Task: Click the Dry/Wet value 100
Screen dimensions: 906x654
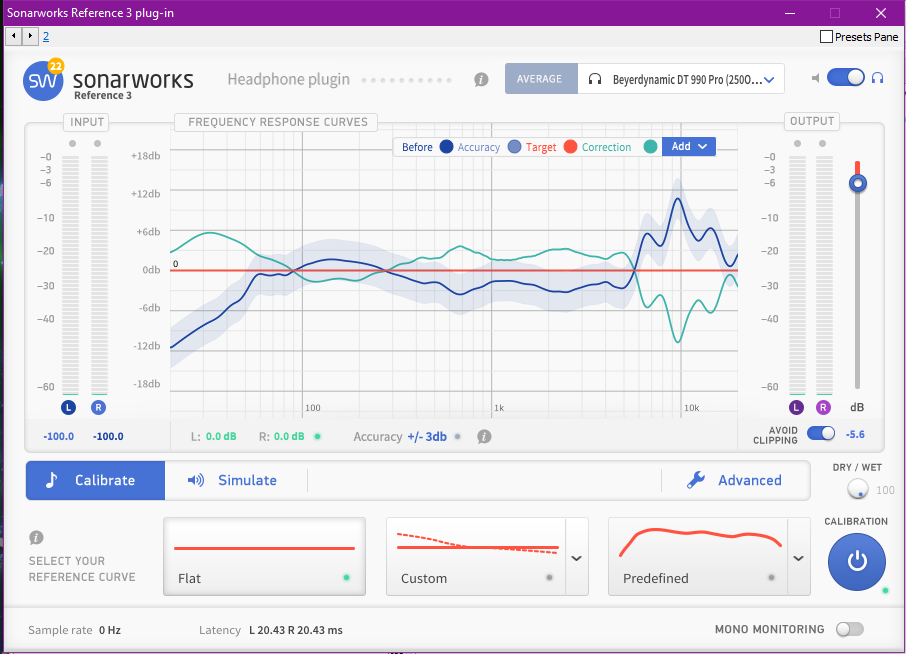Action: [x=885, y=490]
